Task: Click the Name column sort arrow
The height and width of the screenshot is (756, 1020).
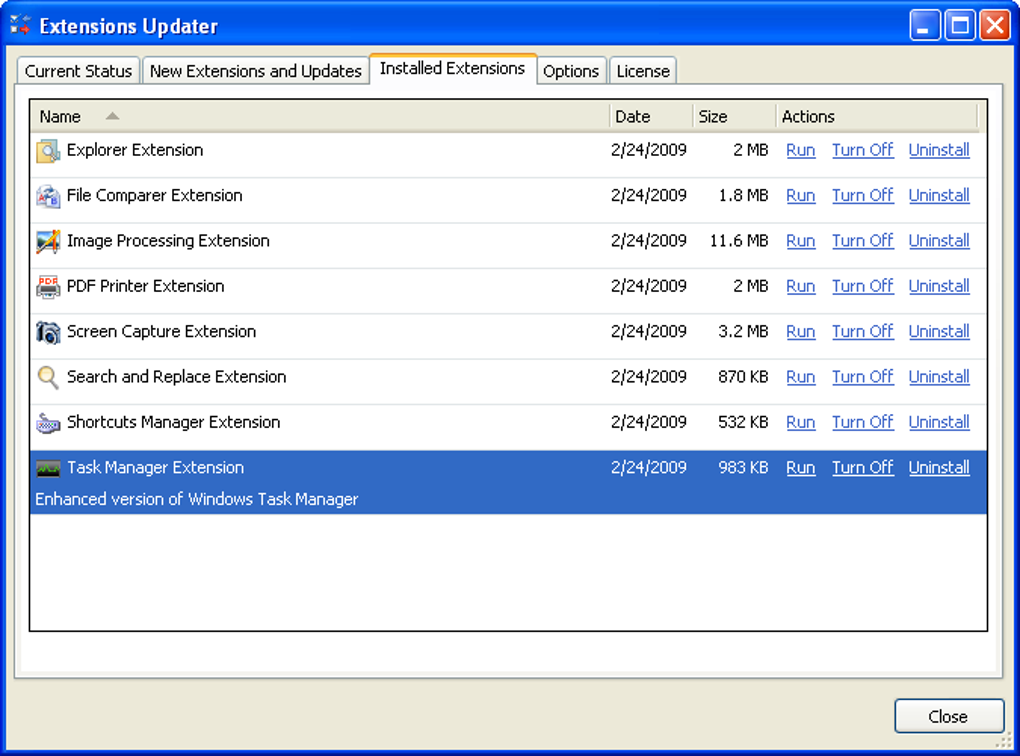Action: [110, 116]
